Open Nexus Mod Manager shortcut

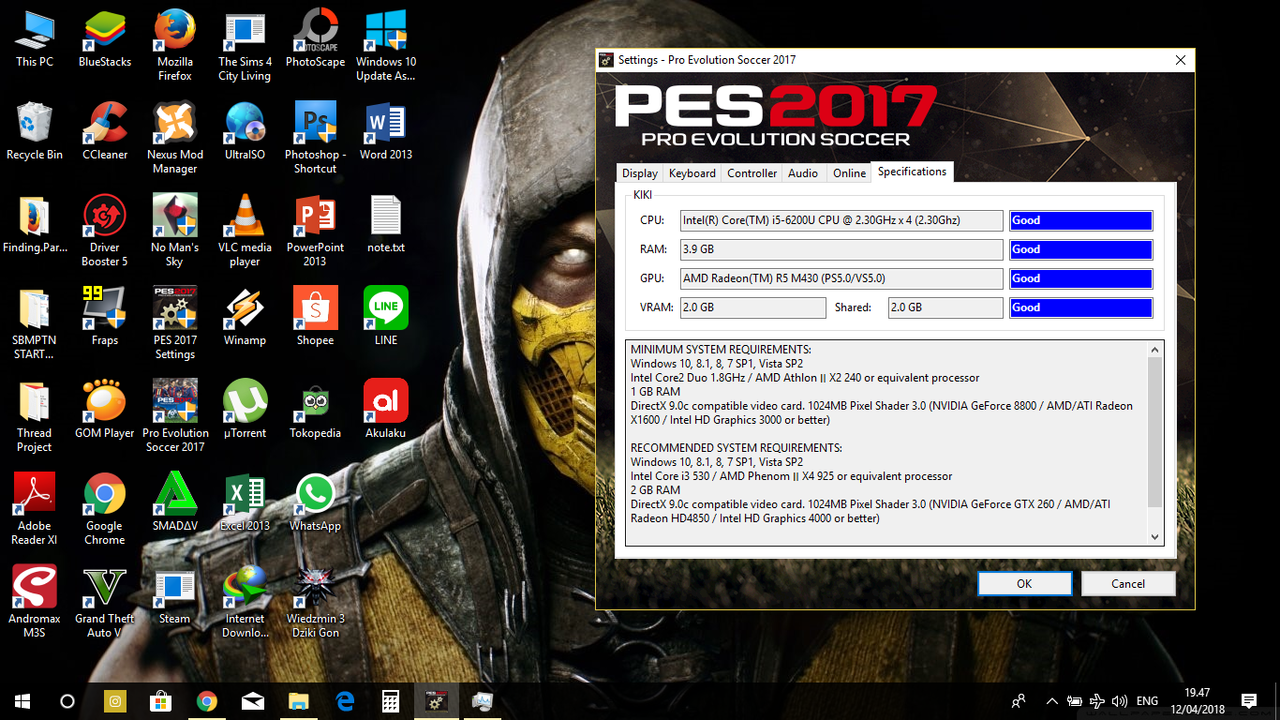175,139
